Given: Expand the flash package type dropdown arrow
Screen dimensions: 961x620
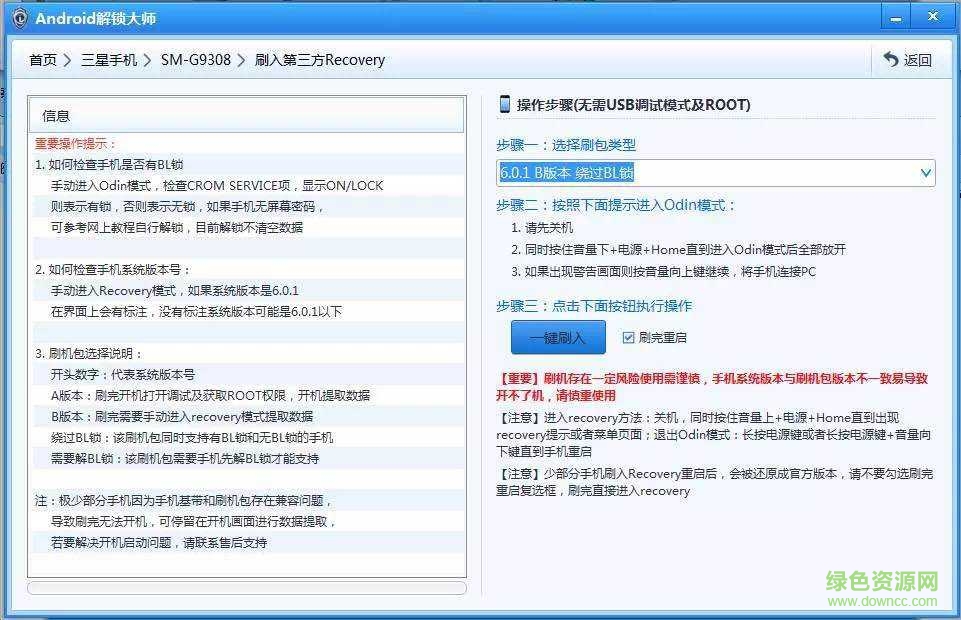Looking at the screenshot, I should 925,173.
